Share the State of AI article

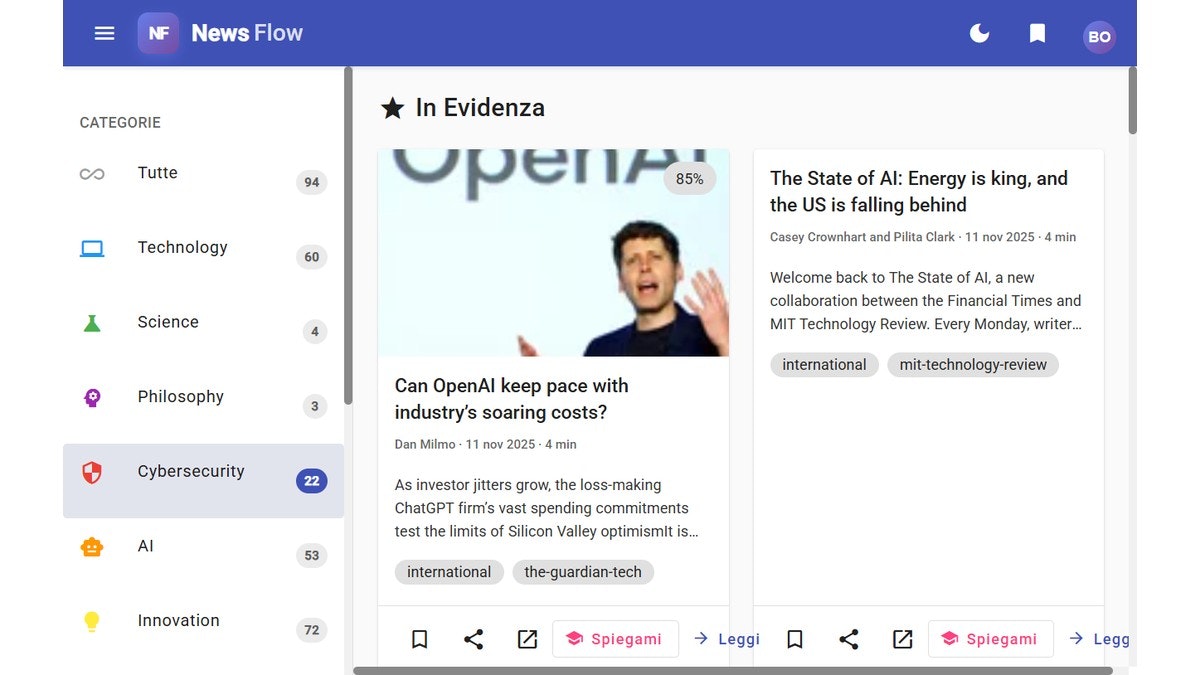tap(848, 639)
